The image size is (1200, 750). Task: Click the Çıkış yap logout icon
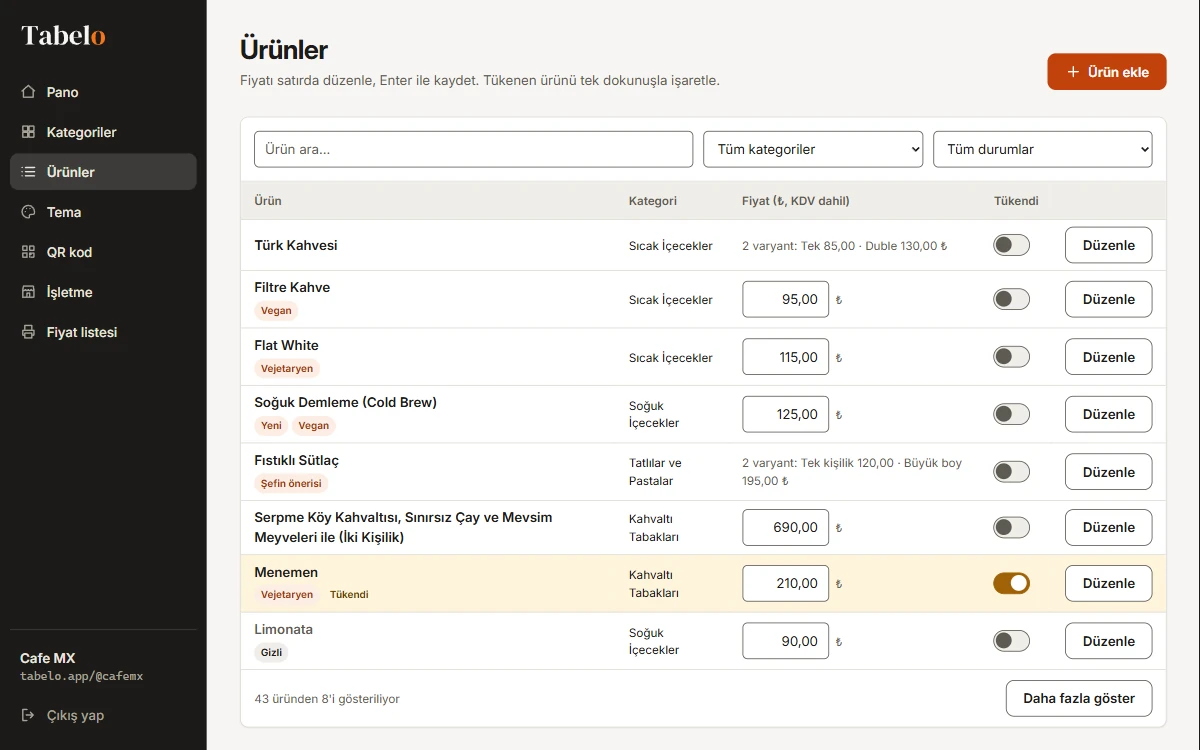28,715
